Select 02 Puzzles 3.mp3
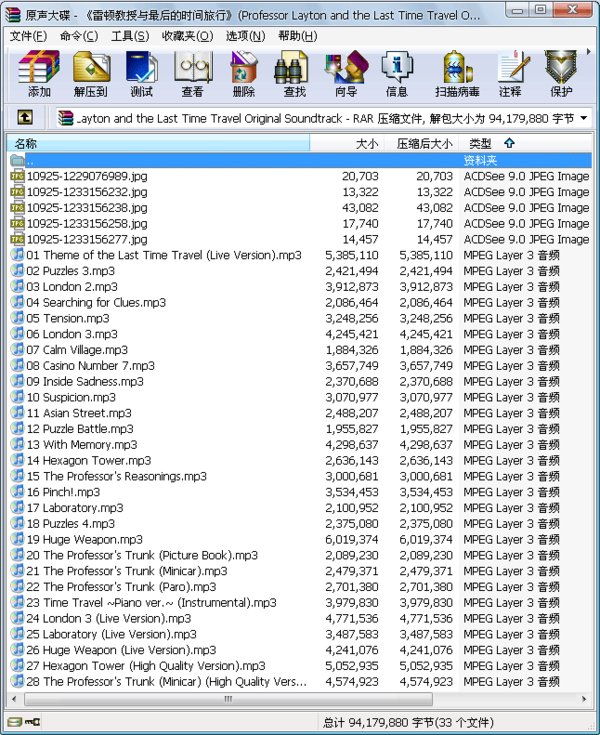 pyautogui.click(x=300, y=271)
